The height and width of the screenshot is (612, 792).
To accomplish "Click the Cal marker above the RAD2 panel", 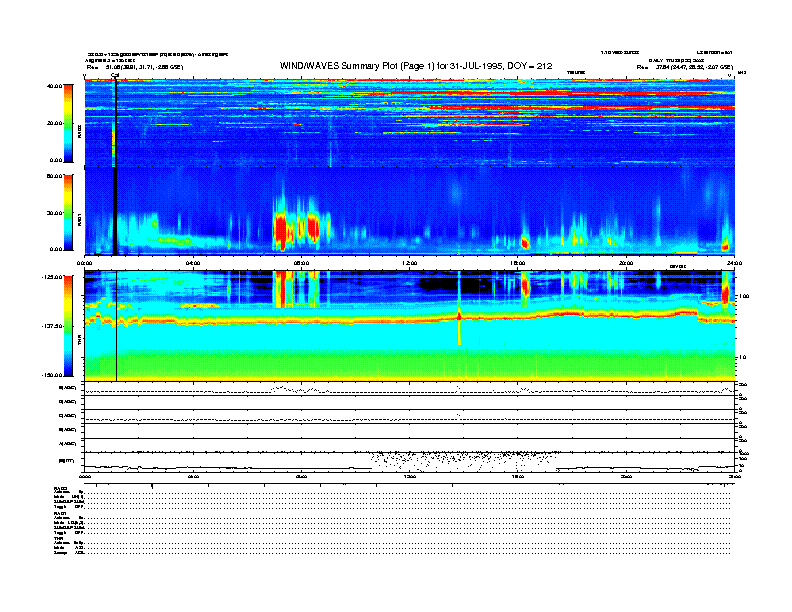I will (115, 76).
